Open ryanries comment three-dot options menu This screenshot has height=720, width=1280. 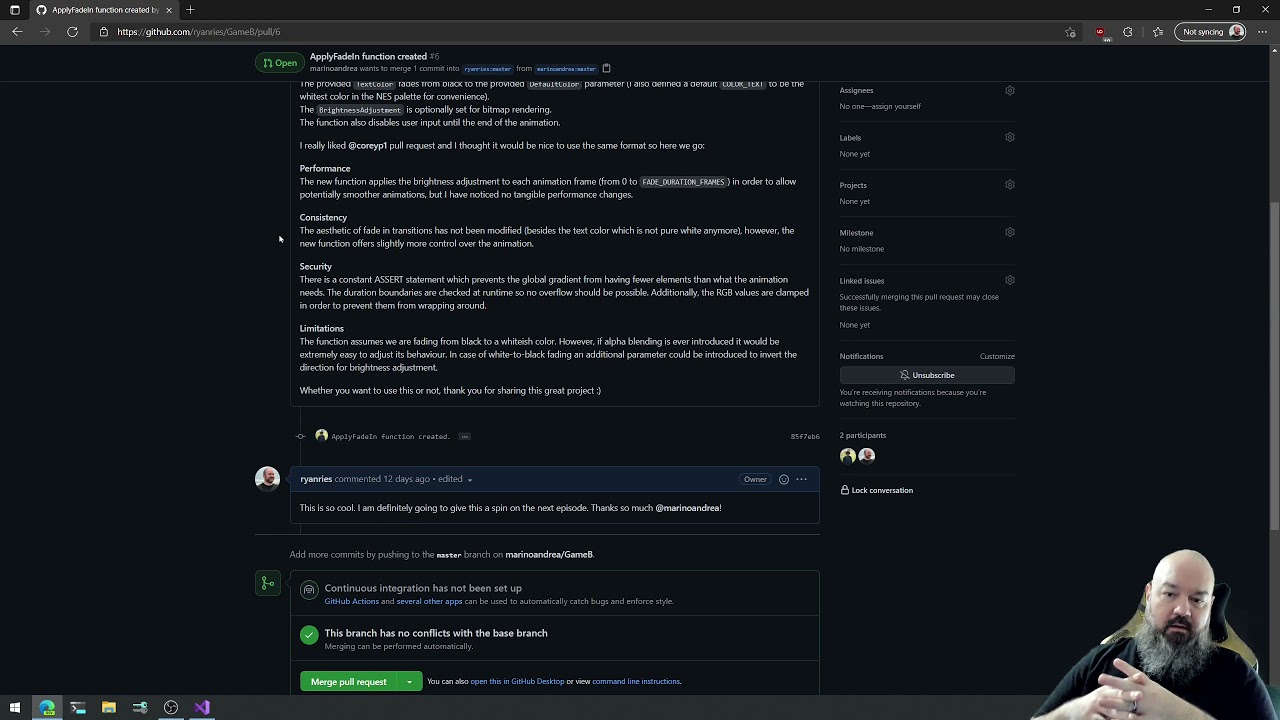(801, 479)
